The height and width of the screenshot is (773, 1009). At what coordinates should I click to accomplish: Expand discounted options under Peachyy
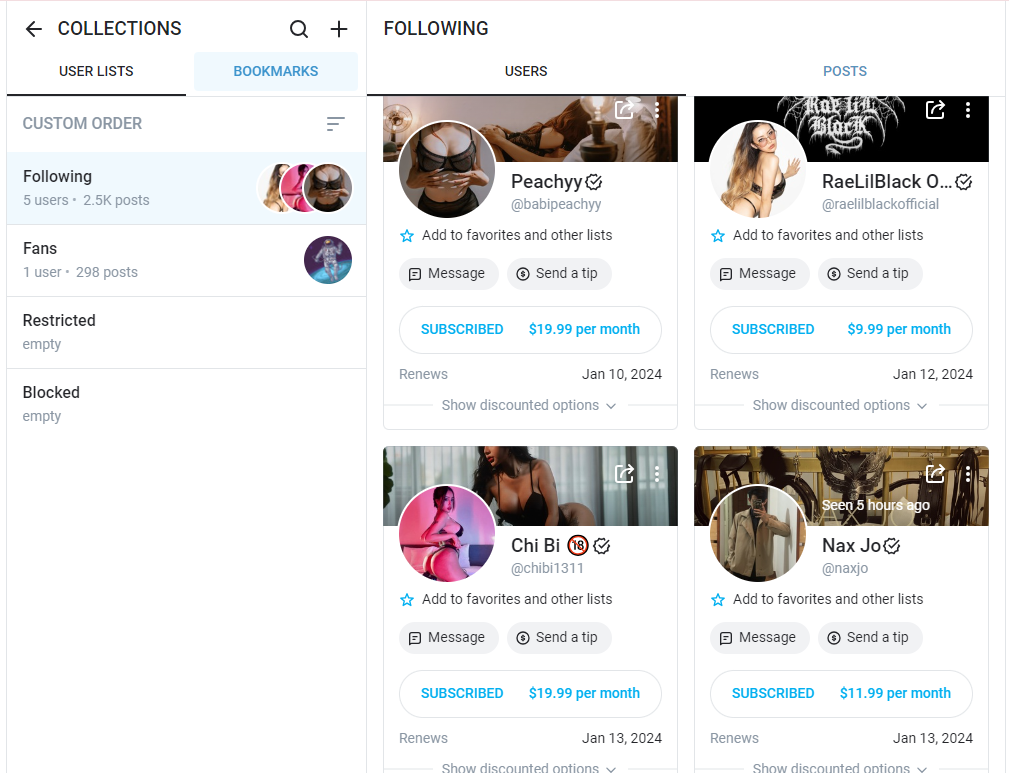point(529,405)
